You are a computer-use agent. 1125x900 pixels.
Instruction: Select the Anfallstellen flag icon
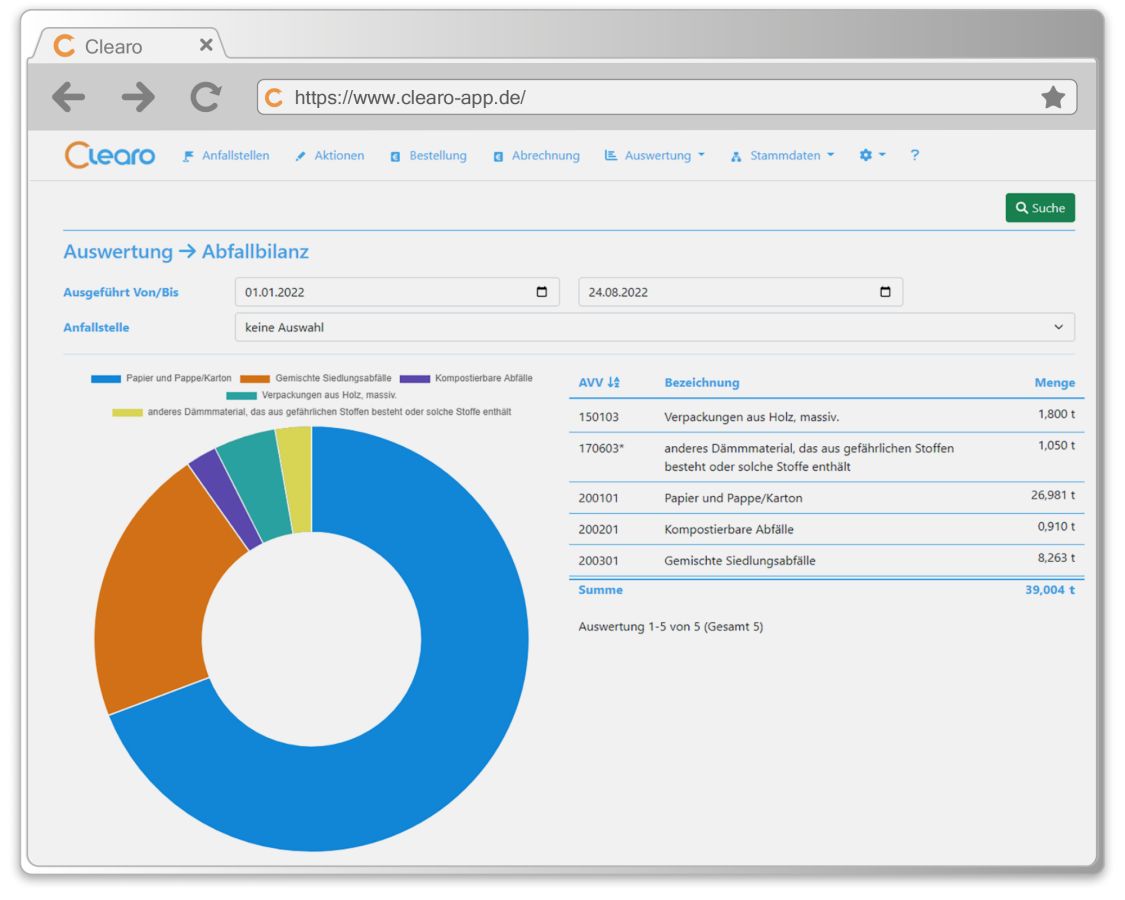[x=188, y=155]
